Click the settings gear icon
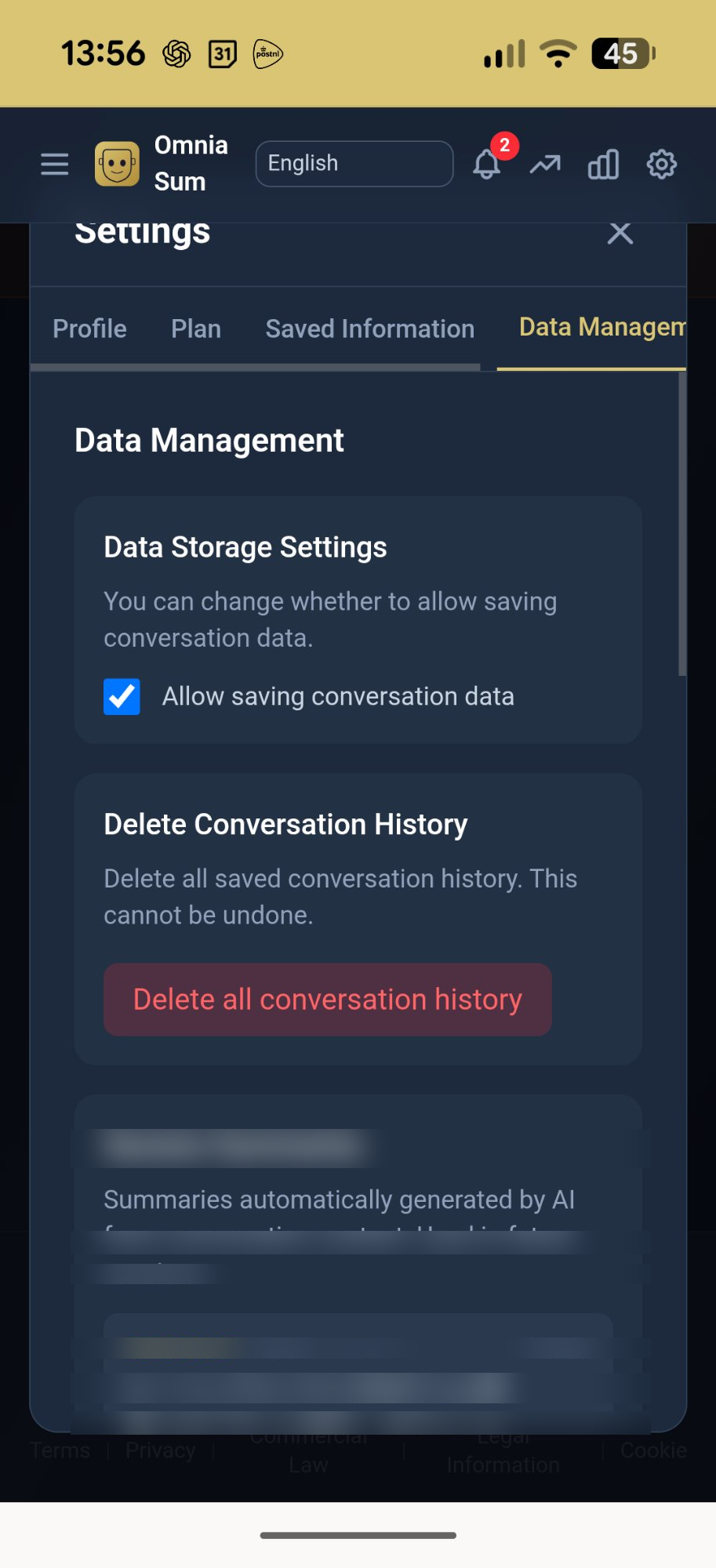Viewport: 716px width, 1568px height. 661,165
